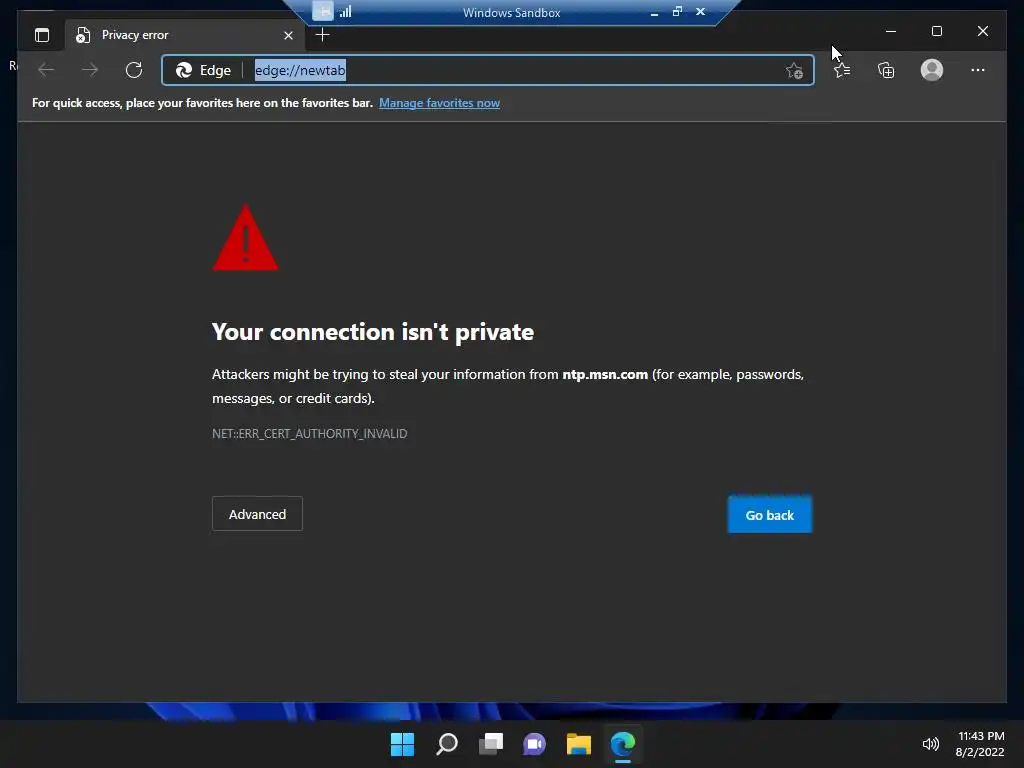This screenshot has width=1024, height=768.
Task: Open taskbar Search magnifier
Action: coord(447,744)
